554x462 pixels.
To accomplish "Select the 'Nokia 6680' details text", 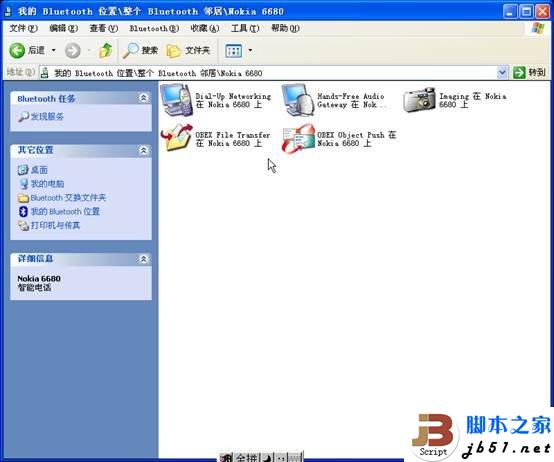I will coord(39,279).
